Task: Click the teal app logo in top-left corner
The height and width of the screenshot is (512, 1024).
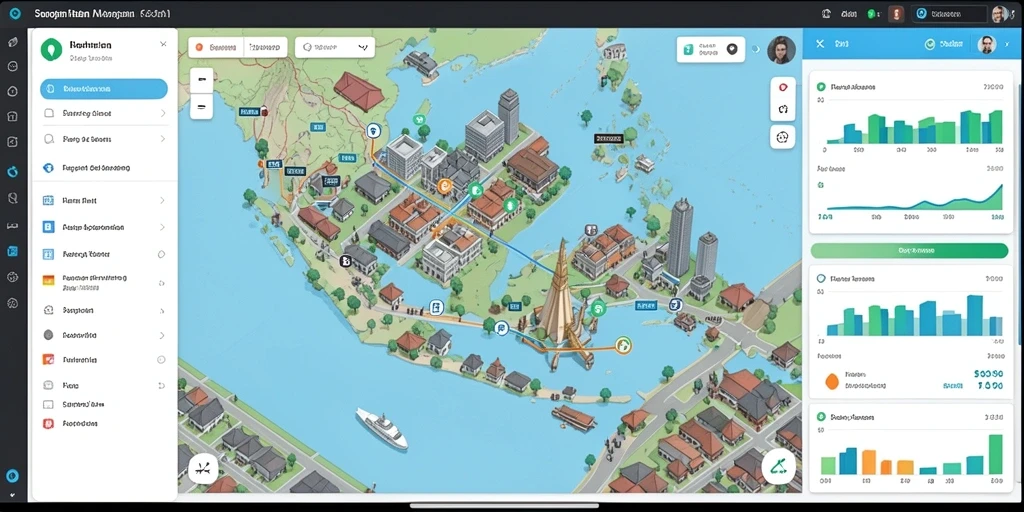Action: point(15,14)
